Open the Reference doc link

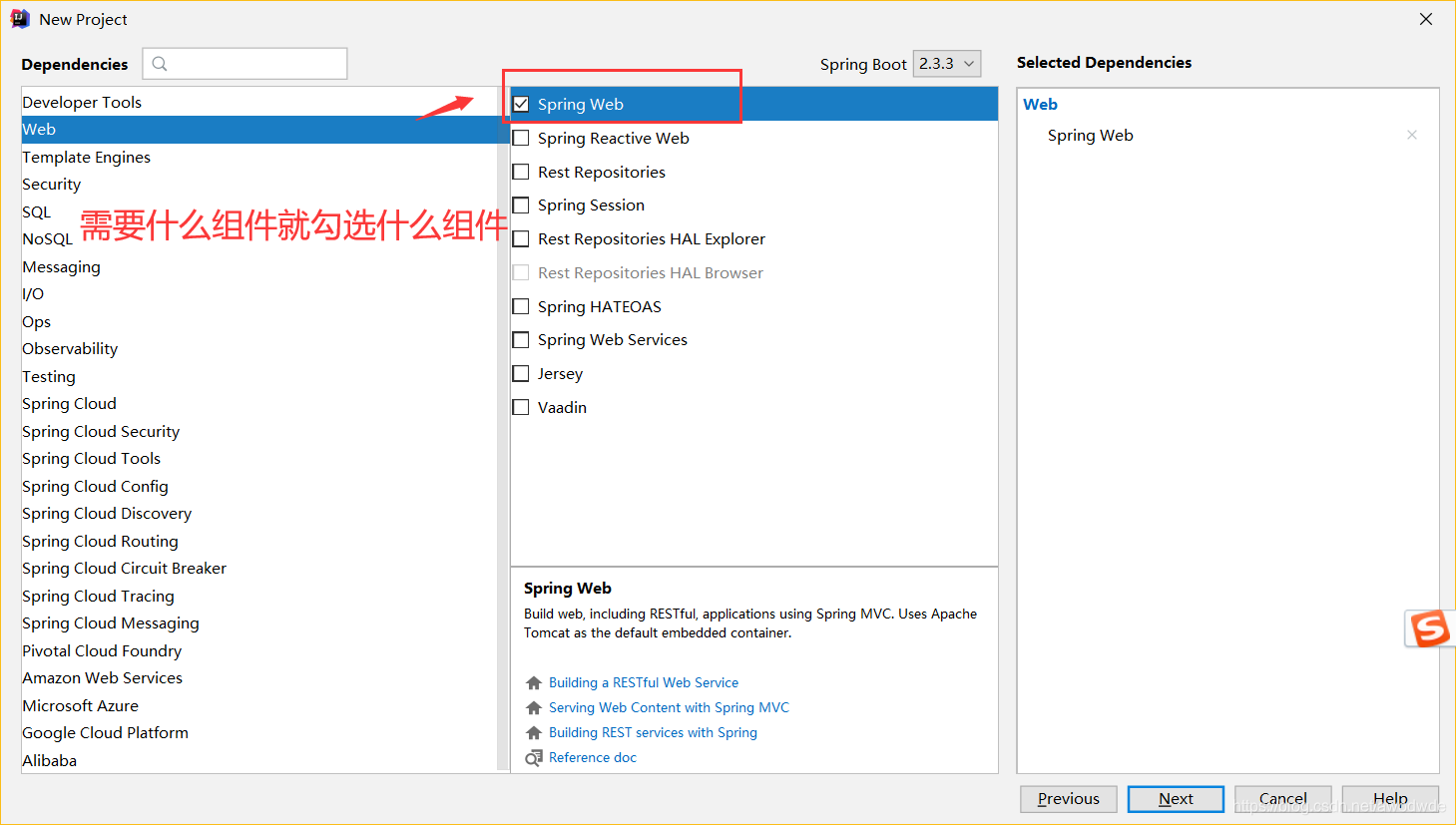(593, 758)
